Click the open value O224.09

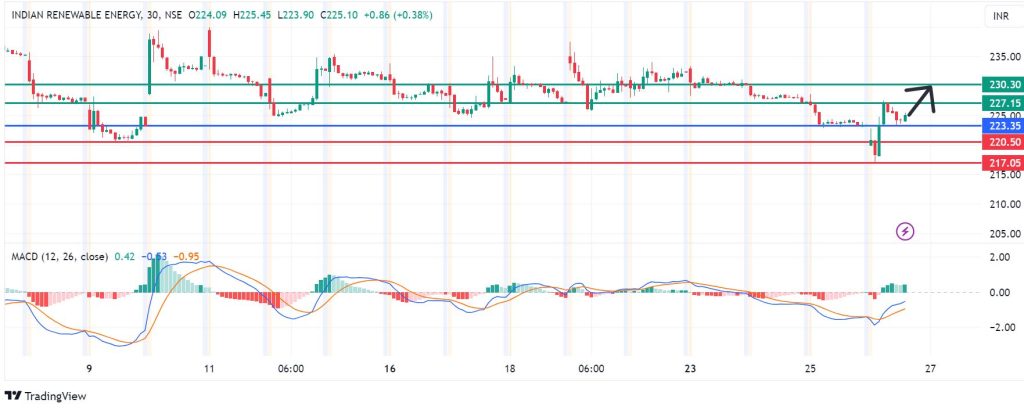[x=208, y=14]
